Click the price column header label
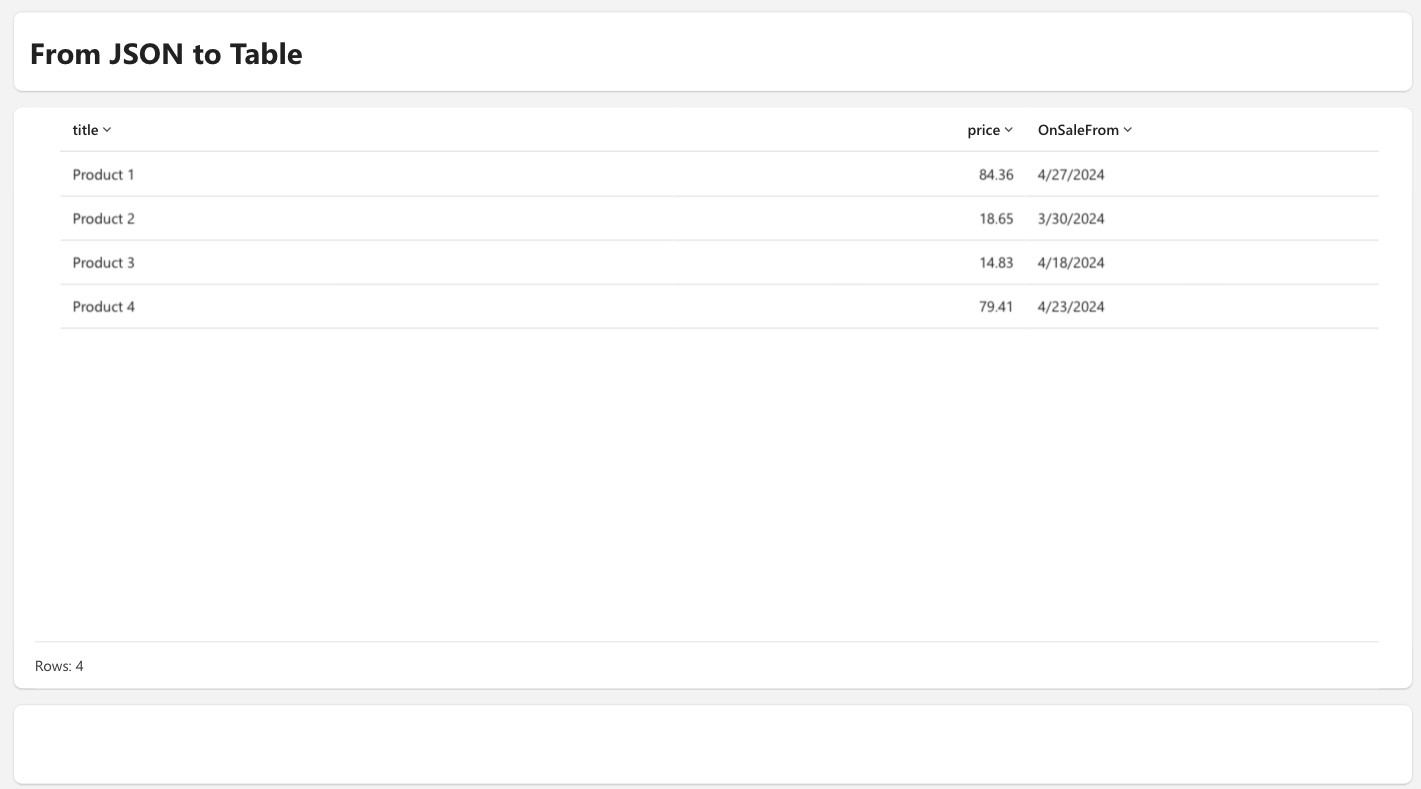1421x789 pixels. coord(984,130)
